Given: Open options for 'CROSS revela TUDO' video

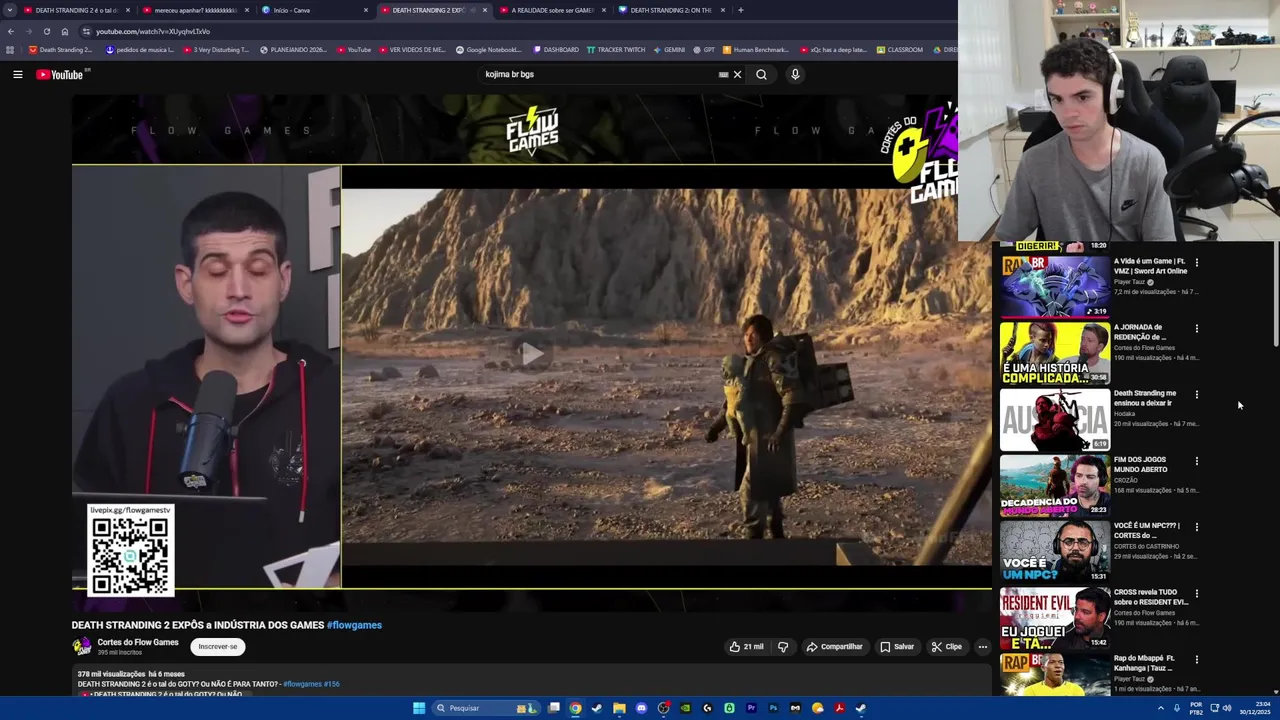Looking at the screenshot, I should click(1197, 593).
